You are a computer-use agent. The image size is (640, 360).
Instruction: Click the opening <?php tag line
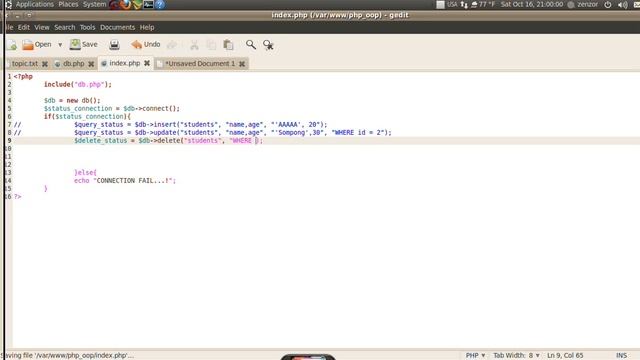click(x=23, y=77)
